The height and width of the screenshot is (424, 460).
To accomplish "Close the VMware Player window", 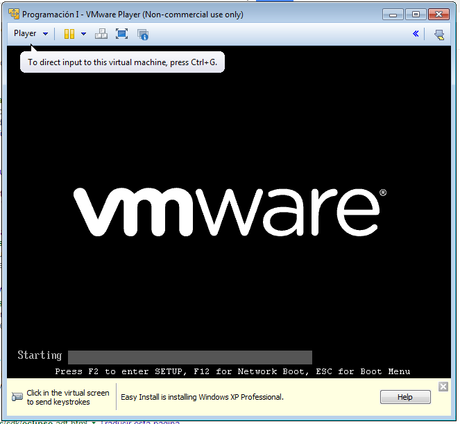I will tap(439, 14).
